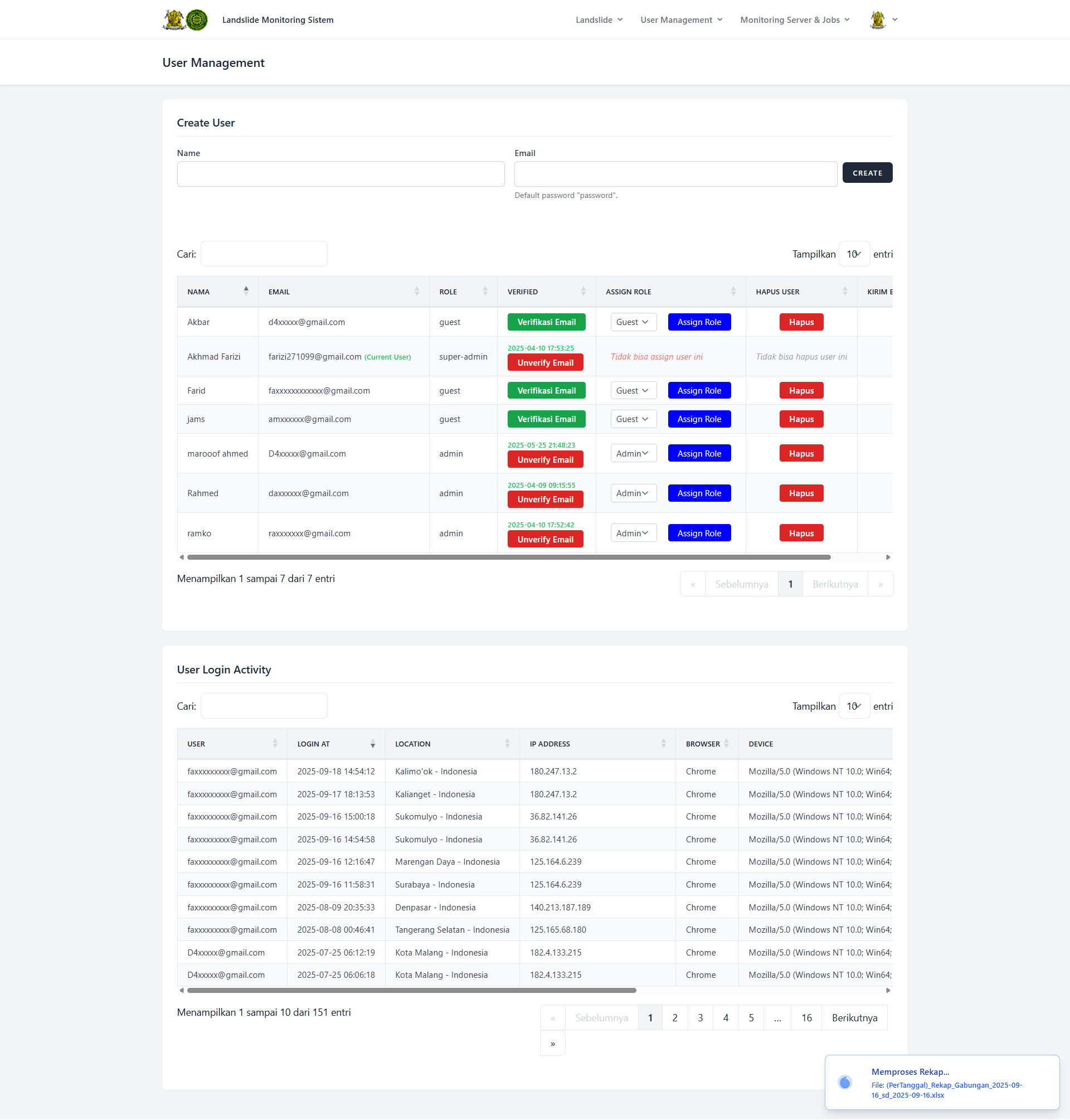Sort login activity by Login At
Viewport: 1070px width, 1120px height.
click(372, 744)
